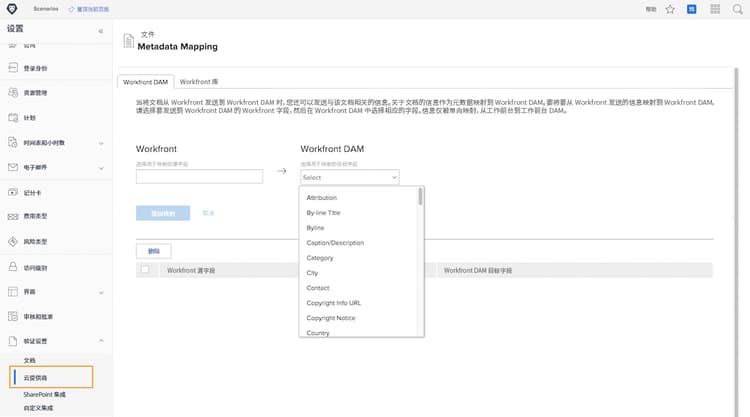Choose Copyright Info URL from the dropdown list
The width and height of the screenshot is (750, 417).
point(333,303)
